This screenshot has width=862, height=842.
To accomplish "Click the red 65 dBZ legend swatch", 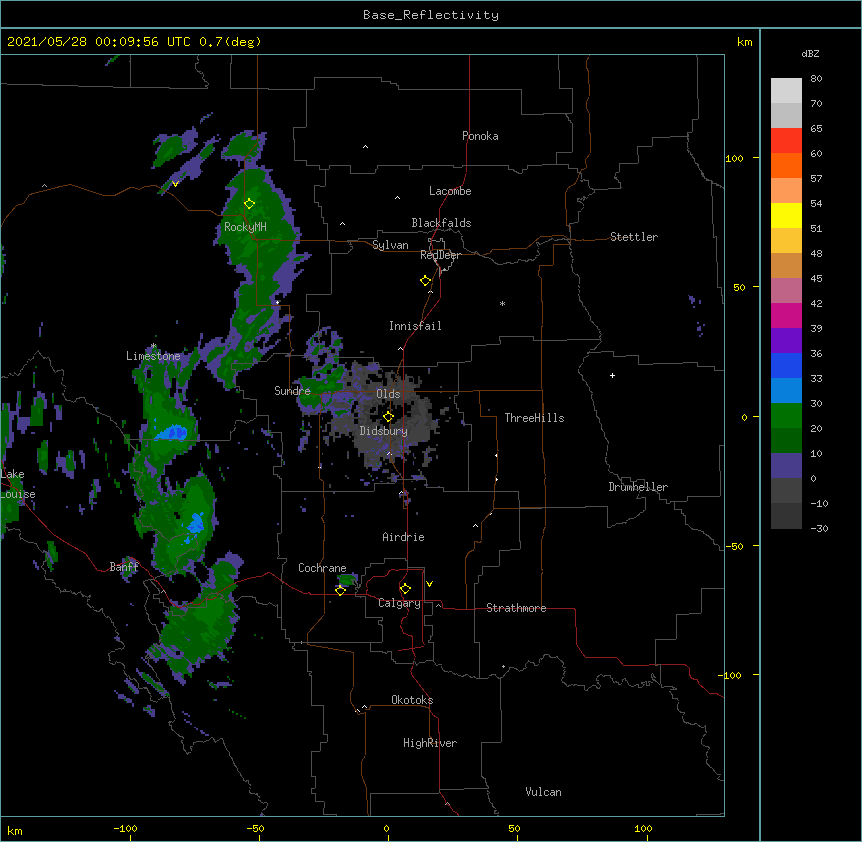I will click(786, 141).
